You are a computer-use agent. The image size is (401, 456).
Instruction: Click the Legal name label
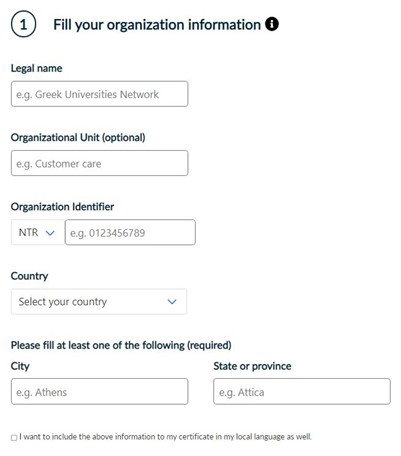[36, 68]
